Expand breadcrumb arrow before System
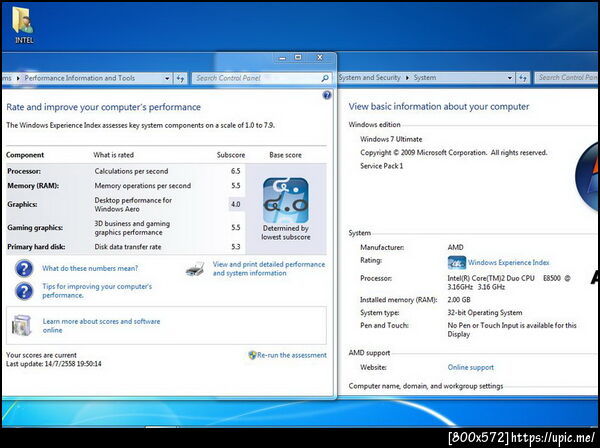 coord(407,78)
